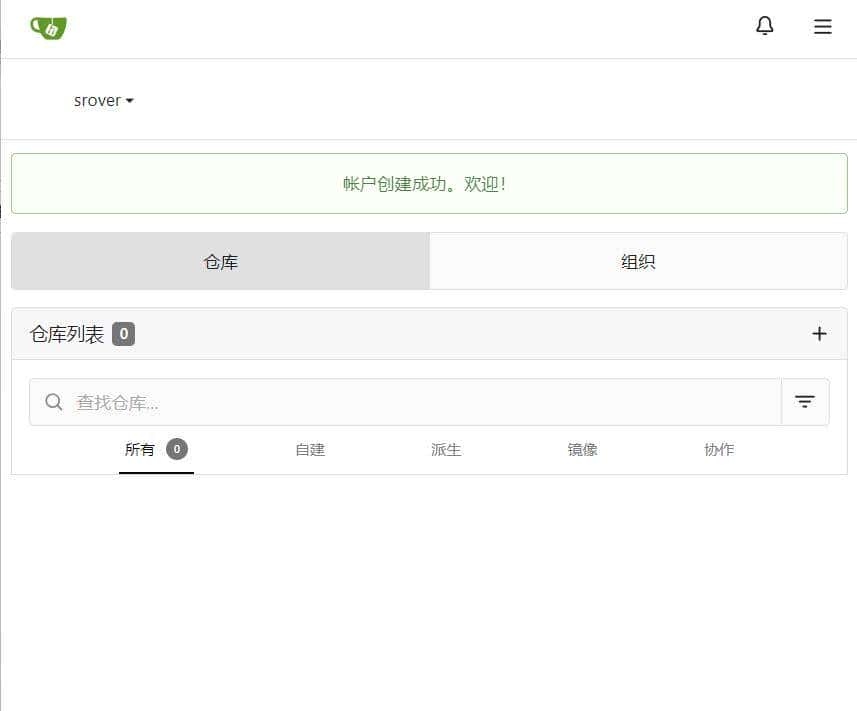
Task: Enable the 派生 repository filter
Action: pyautogui.click(x=445, y=449)
